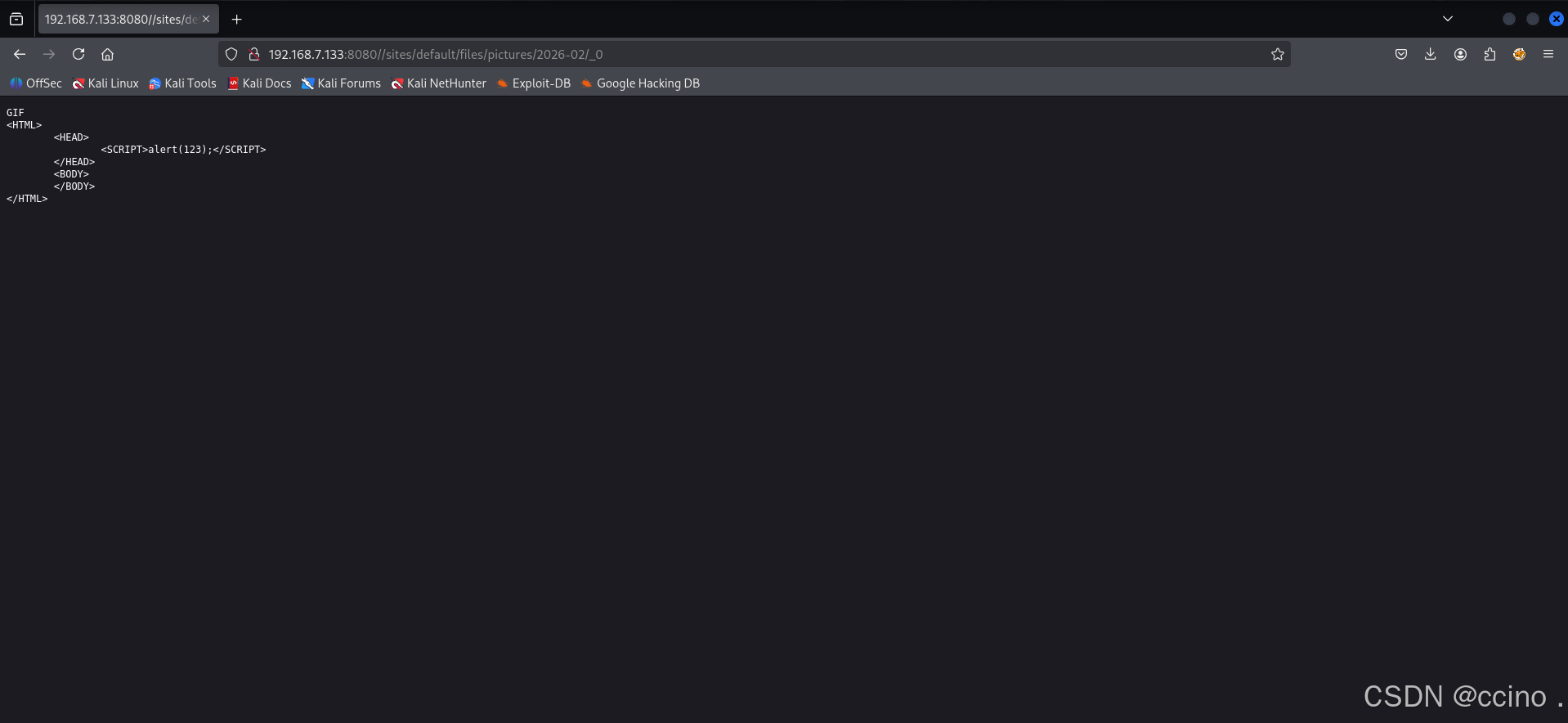Open the Kali NetHunter bookmark
Screen dimensions: 1568x723
point(438,83)
